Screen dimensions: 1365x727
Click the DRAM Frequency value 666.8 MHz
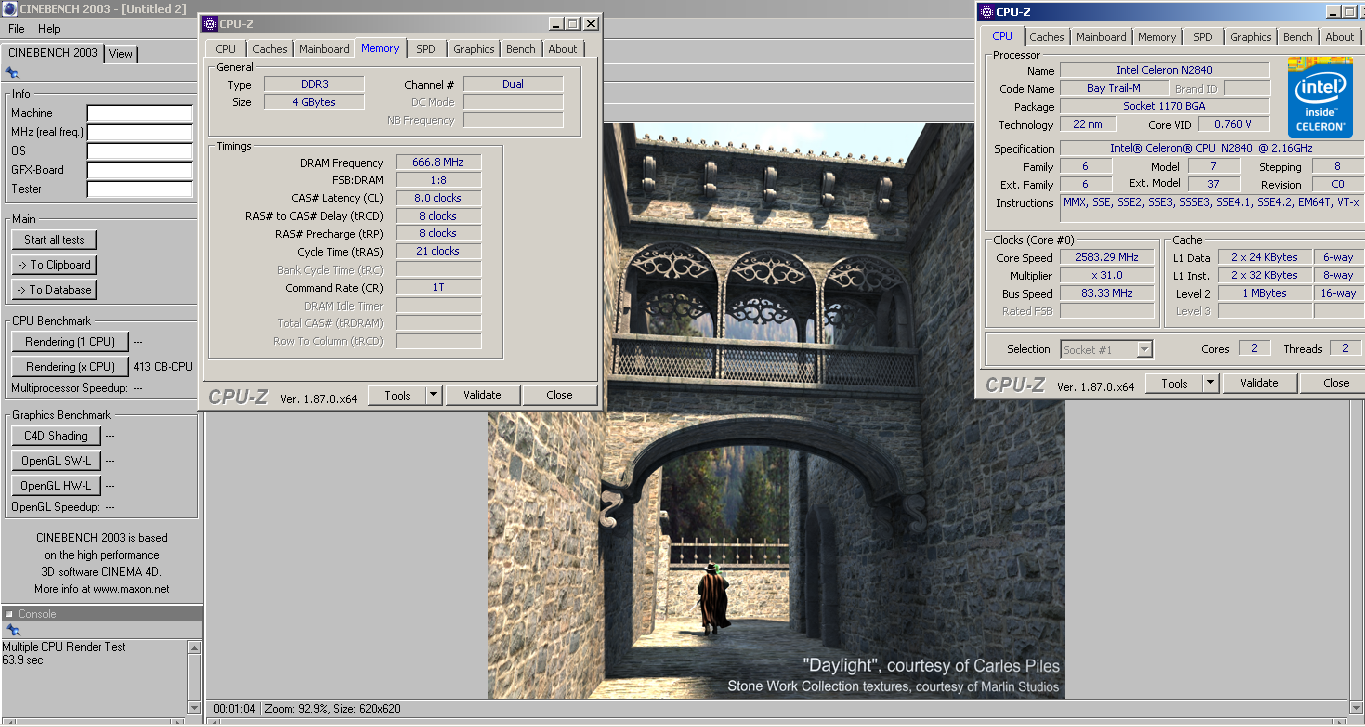point(438,163)
